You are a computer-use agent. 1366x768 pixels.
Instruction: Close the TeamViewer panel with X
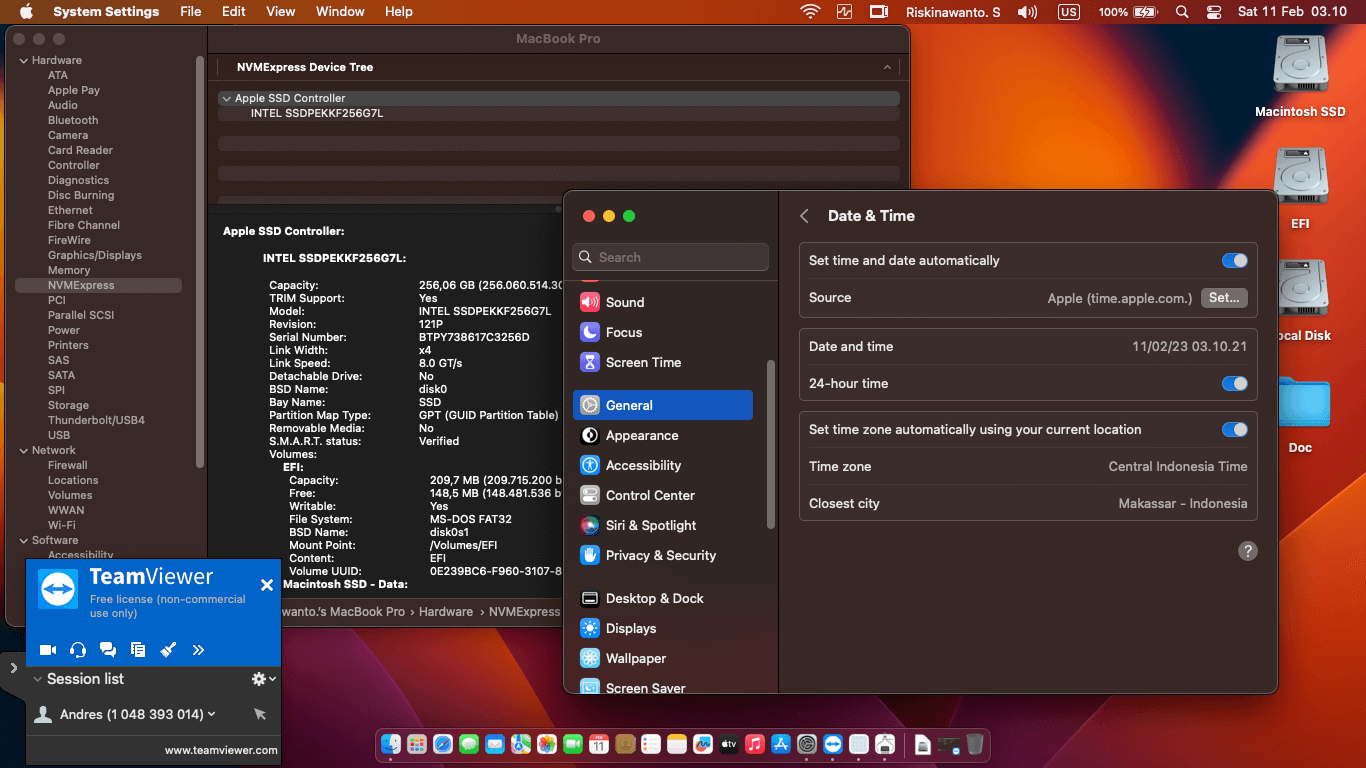click(266, 585)
